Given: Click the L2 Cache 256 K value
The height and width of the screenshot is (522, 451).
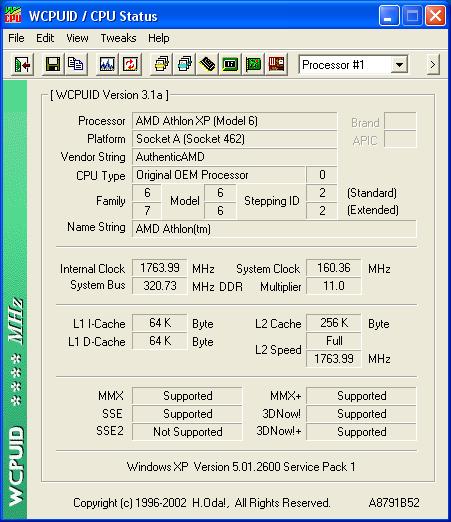Looking at the screenshot, I should (x=333, y=323).
